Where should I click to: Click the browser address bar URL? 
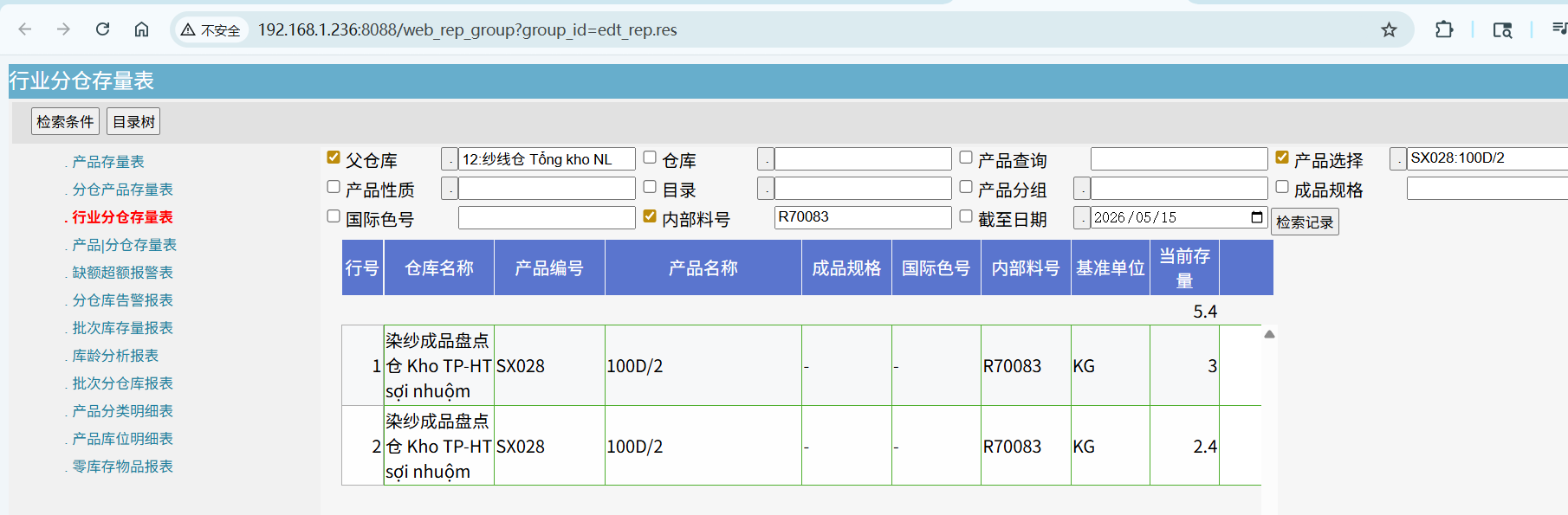pyautogui.click(x=468, y=30)
